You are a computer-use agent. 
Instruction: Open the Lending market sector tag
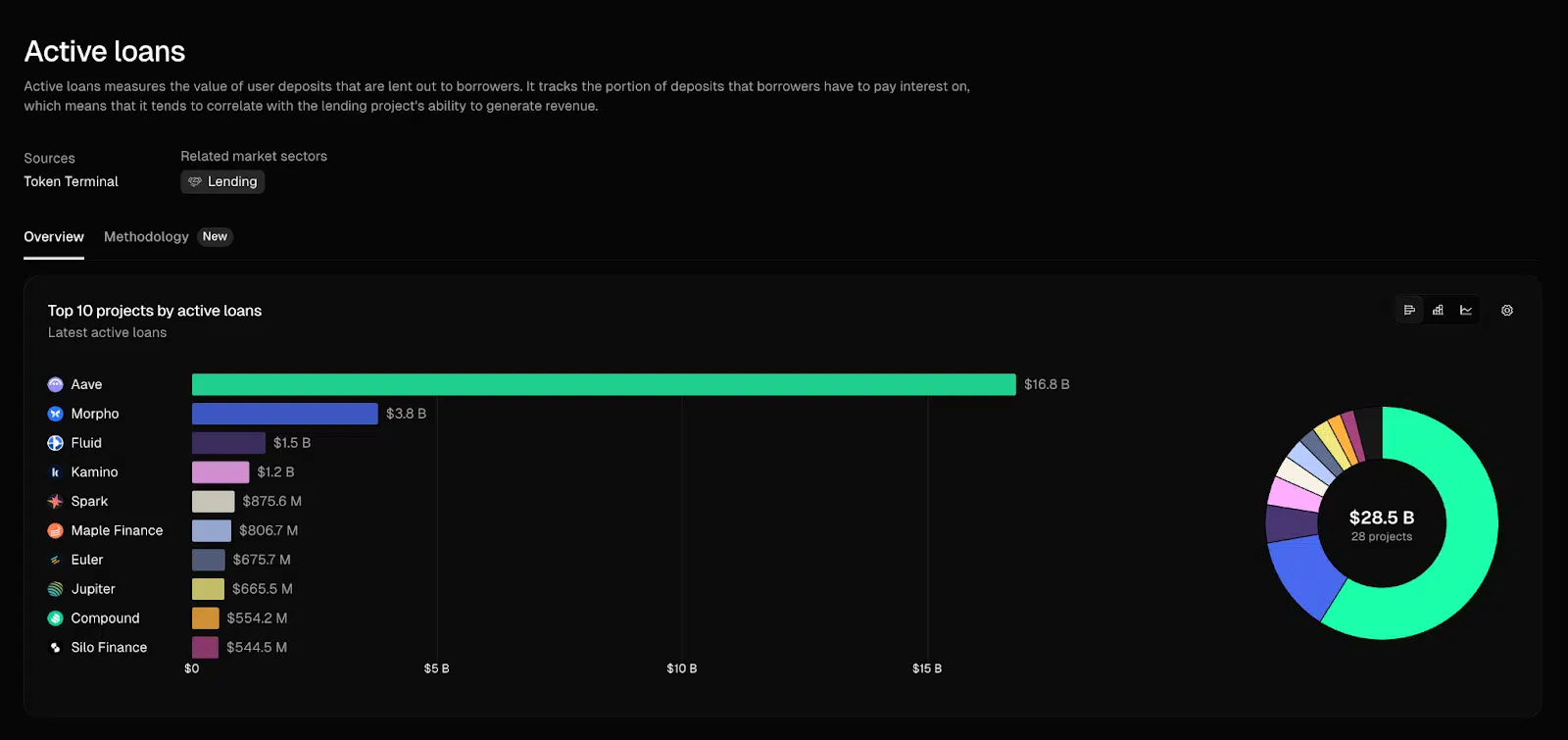point(222,182)
